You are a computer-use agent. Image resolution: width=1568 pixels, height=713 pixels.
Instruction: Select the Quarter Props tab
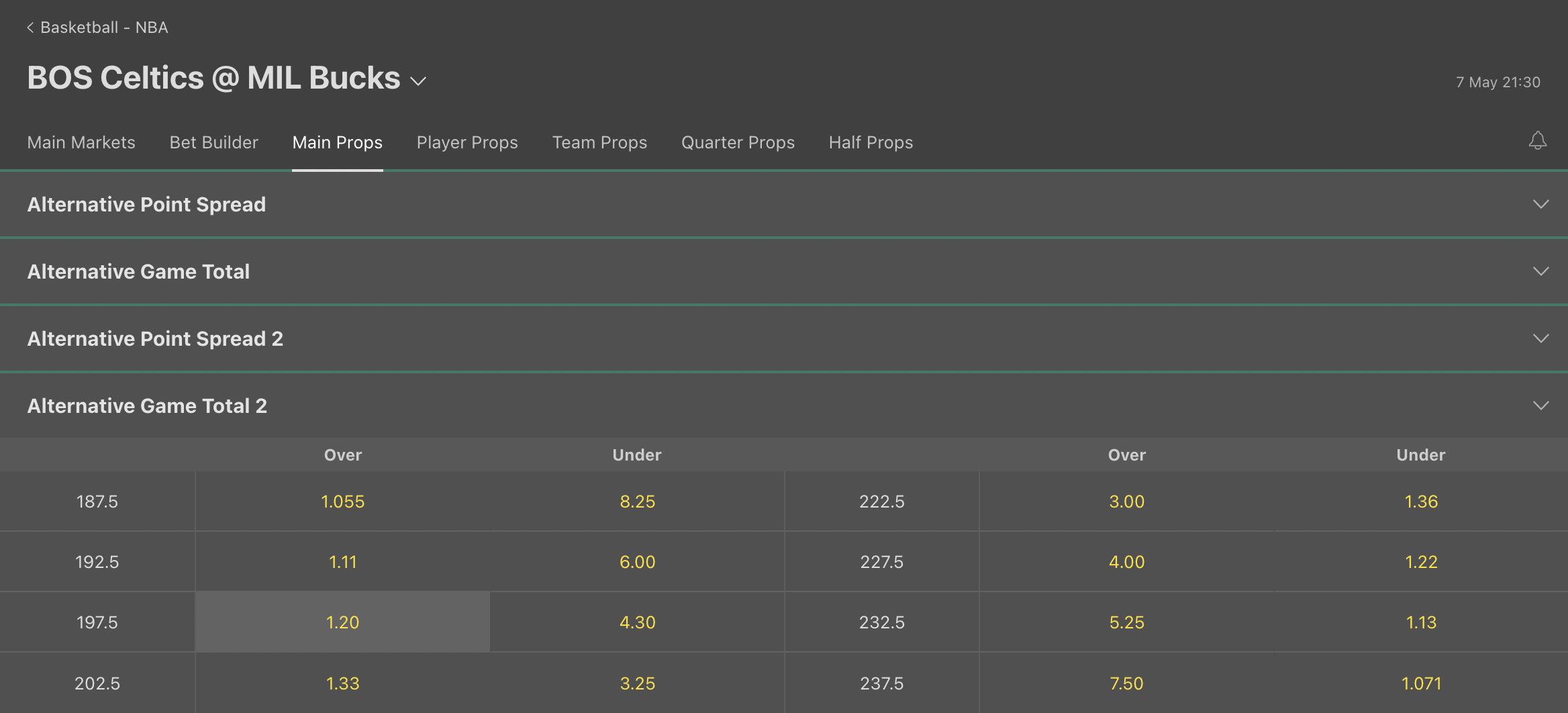738,142
